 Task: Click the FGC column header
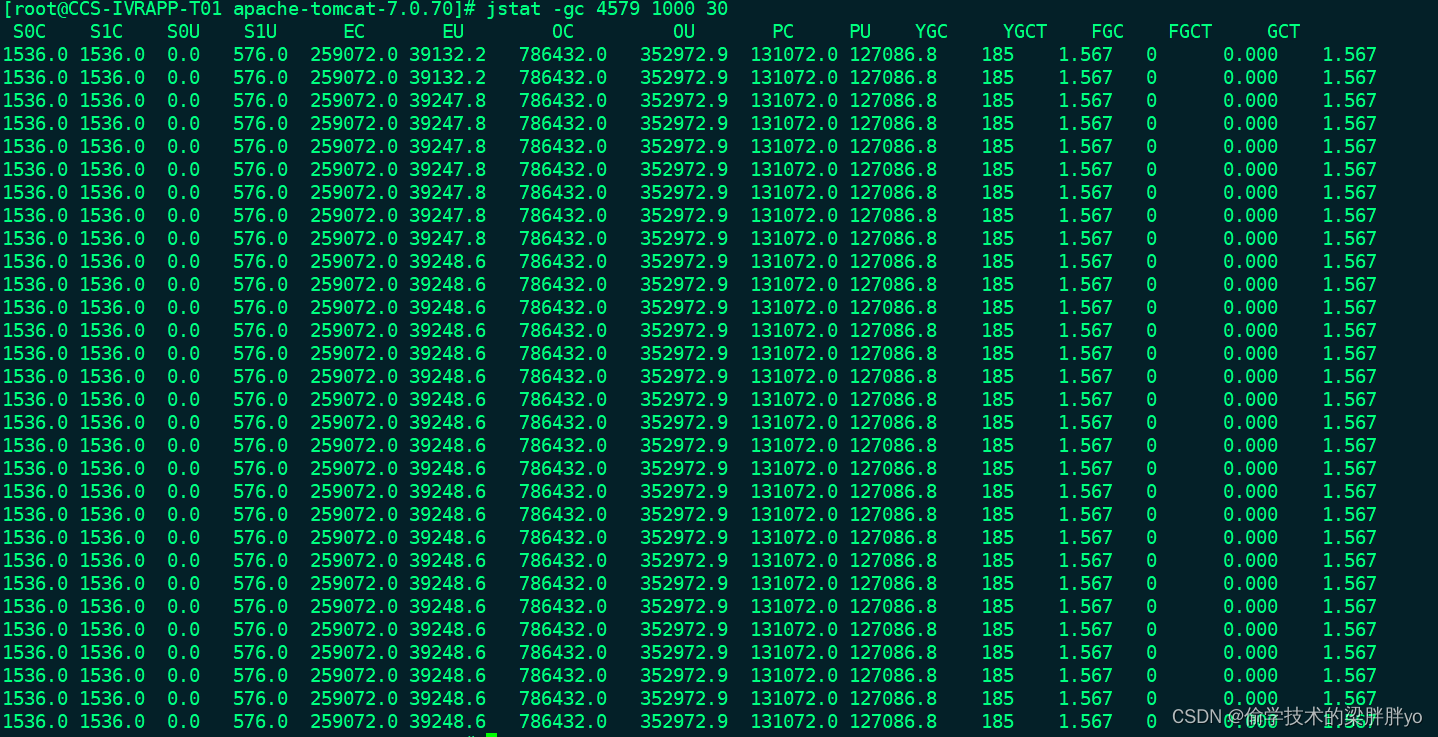[x=1107, y=32]
